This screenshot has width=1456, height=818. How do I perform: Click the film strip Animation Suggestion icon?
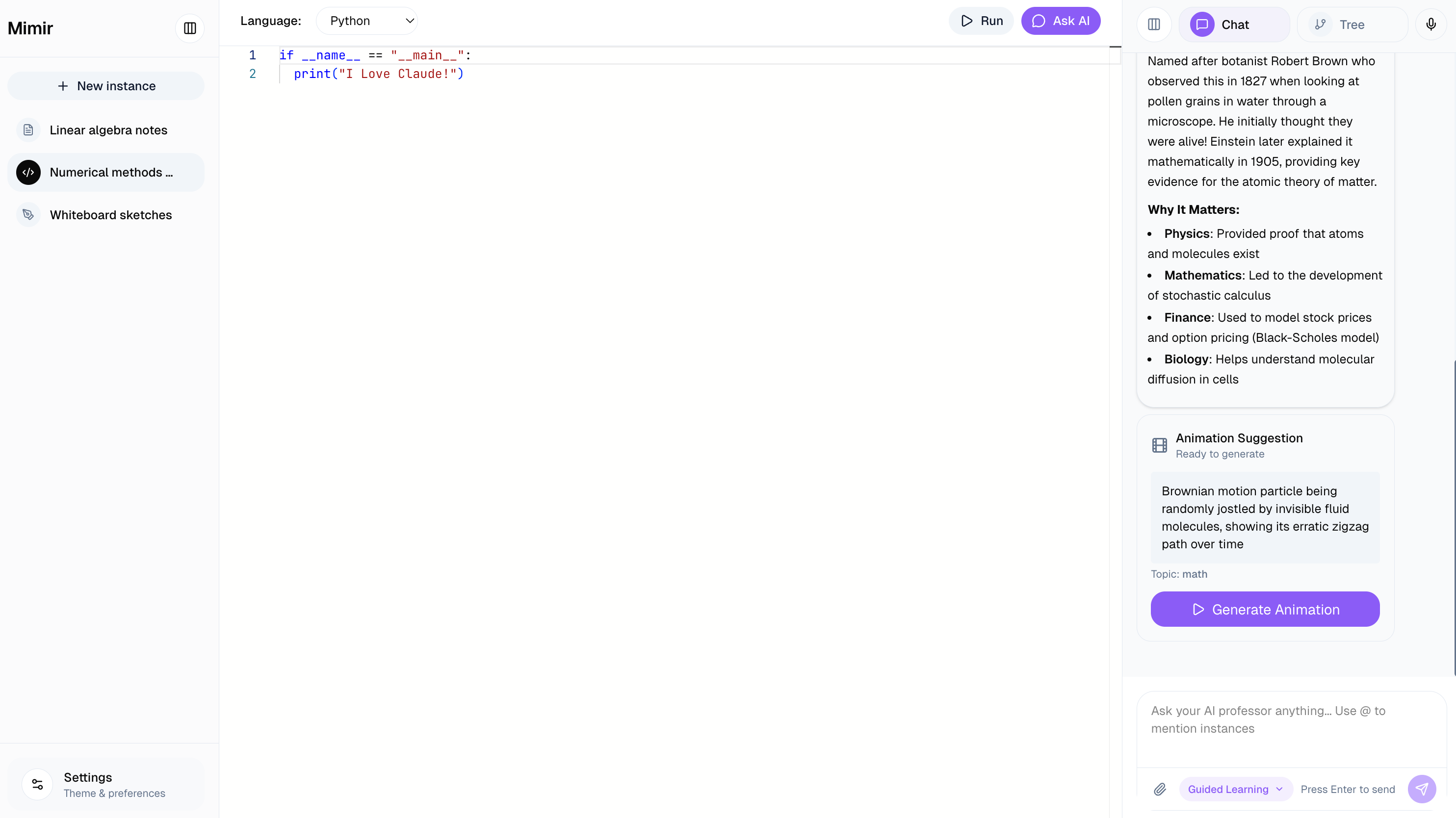(1159, 445)
